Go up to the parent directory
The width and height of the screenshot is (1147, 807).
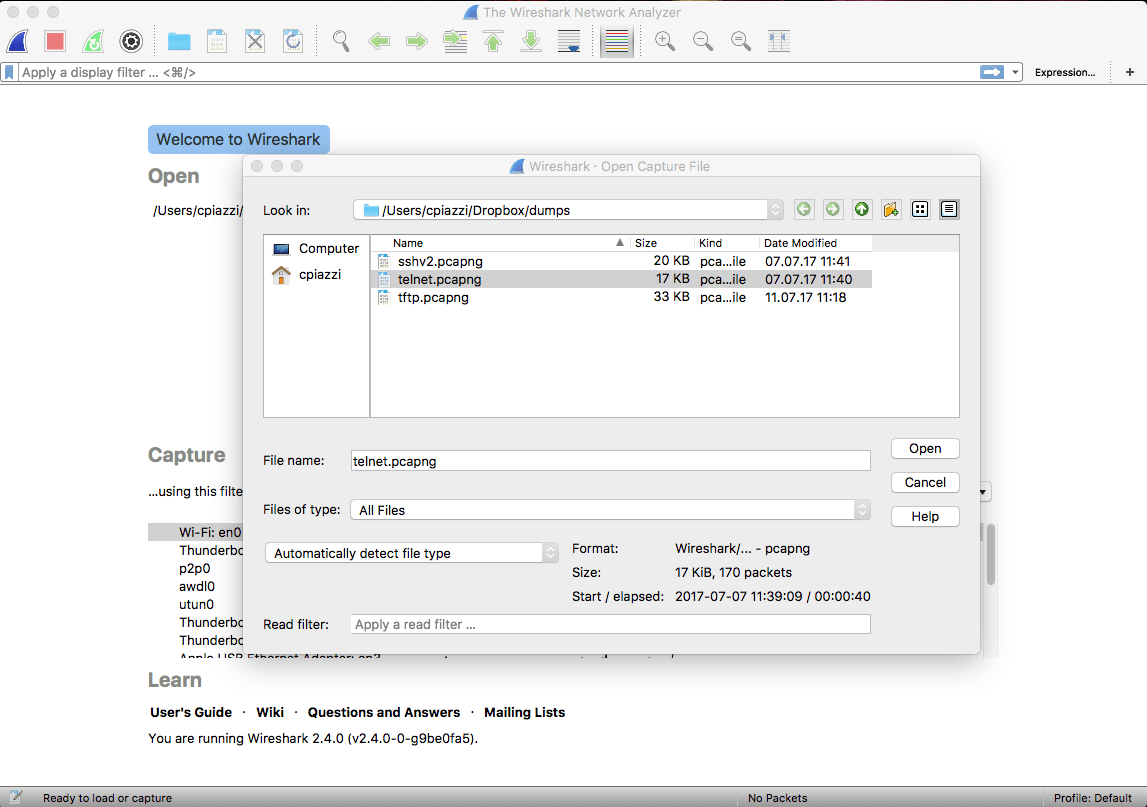pos(862,210)
